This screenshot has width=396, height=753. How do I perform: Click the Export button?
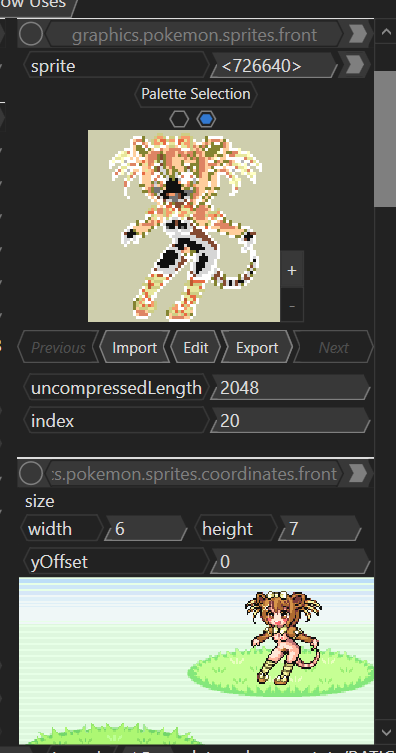coord(257,347)
